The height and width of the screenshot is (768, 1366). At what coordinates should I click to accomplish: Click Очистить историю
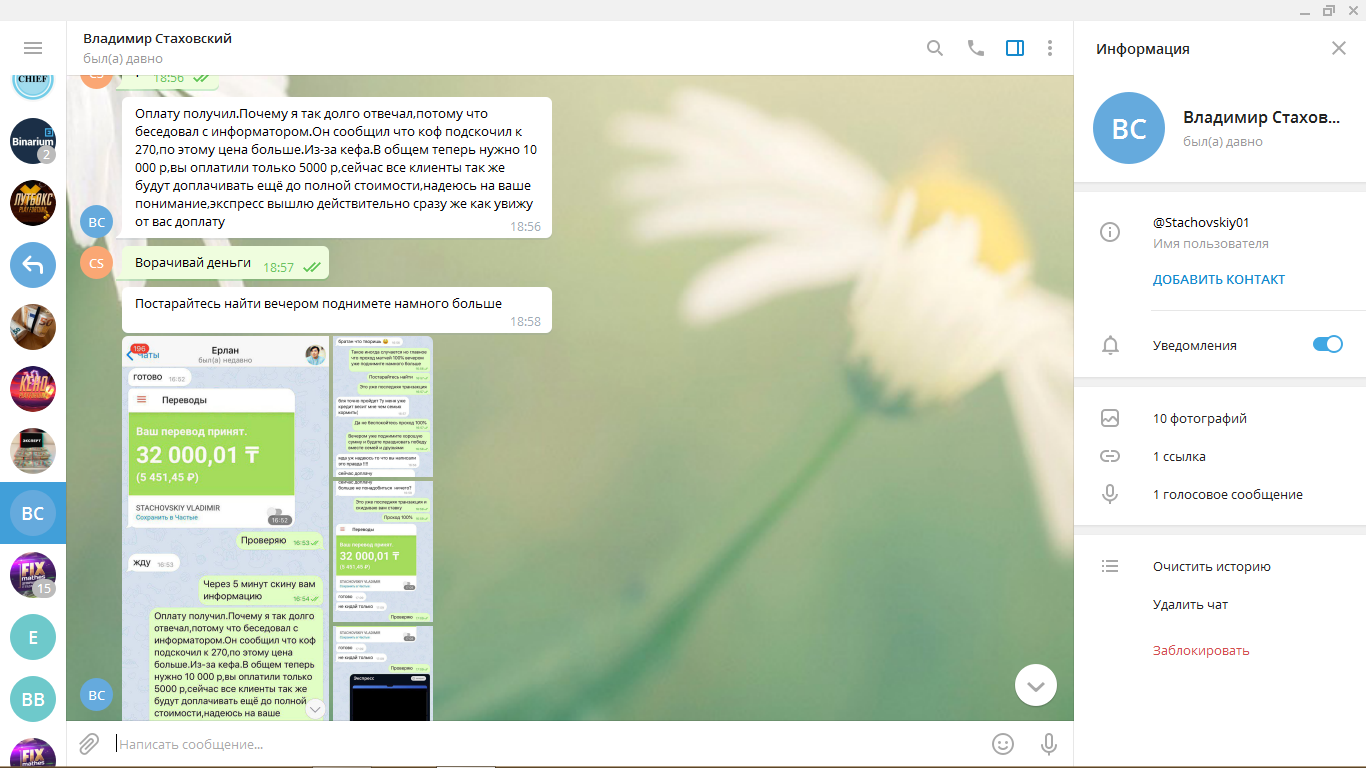click(x=1211, y=567)
